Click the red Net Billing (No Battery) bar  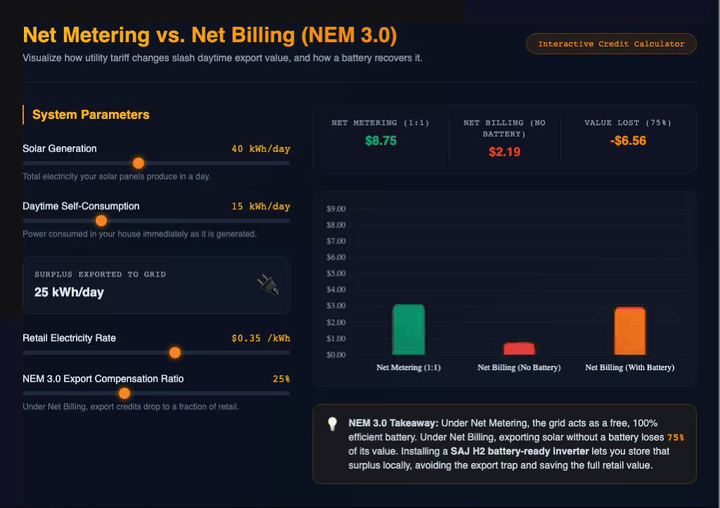click(519, 349)
